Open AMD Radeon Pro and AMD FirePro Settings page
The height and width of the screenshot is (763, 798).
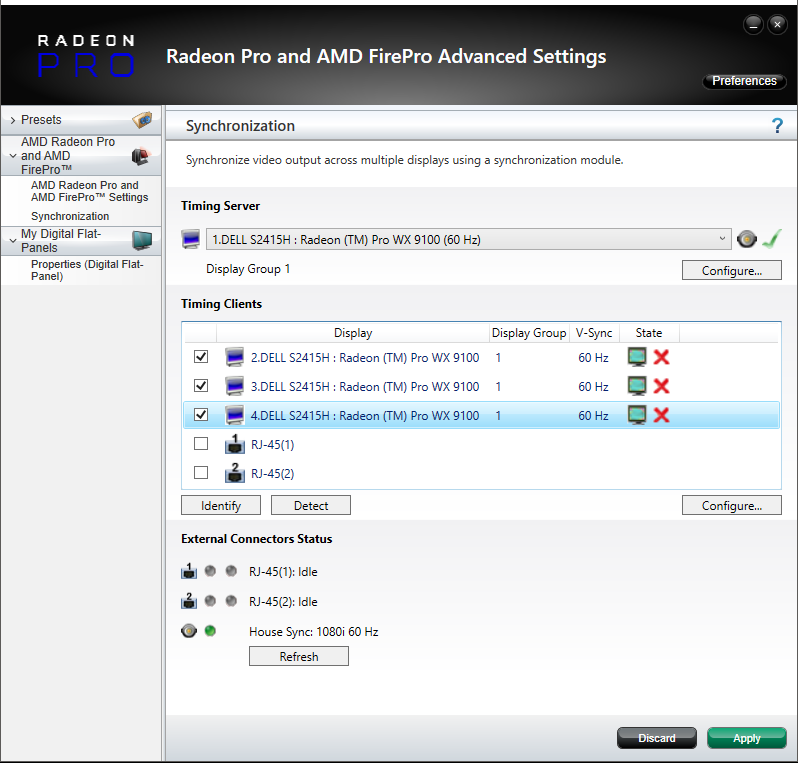90,191
